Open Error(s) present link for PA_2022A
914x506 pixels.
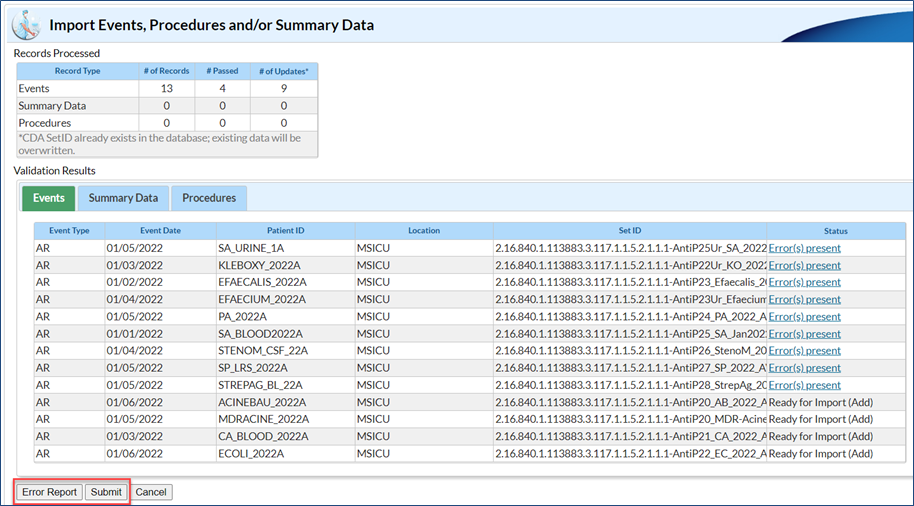point(804,317)
